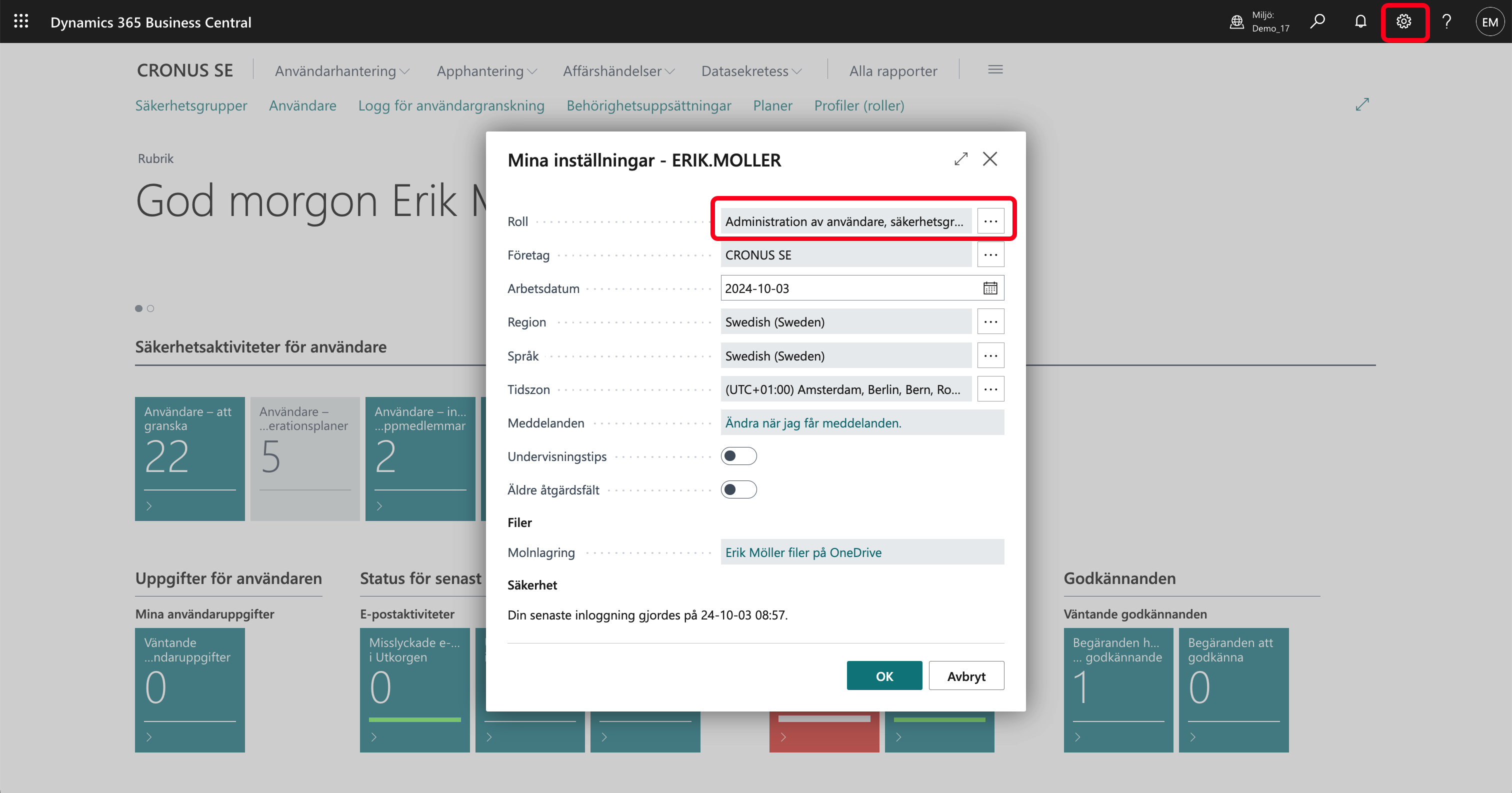The image size is (1512, 793).
Task: Select the second headline pagination dot
Action: pyautogui.click(x=150, y=308)
